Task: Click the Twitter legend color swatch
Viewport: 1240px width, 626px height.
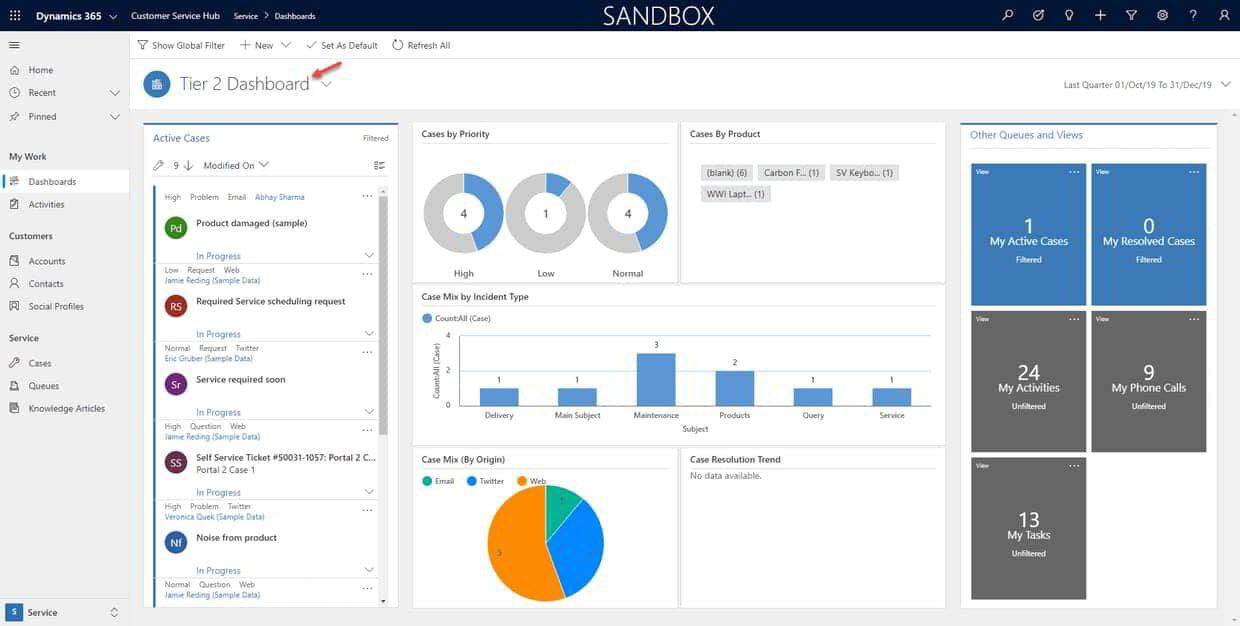Action: click(x=472, y=481)
